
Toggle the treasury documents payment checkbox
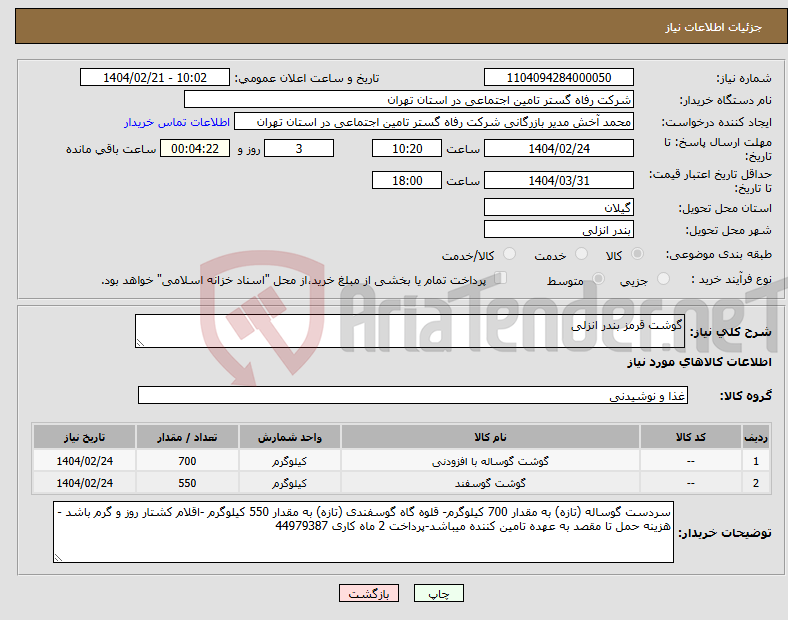click(x=501, y=278)
